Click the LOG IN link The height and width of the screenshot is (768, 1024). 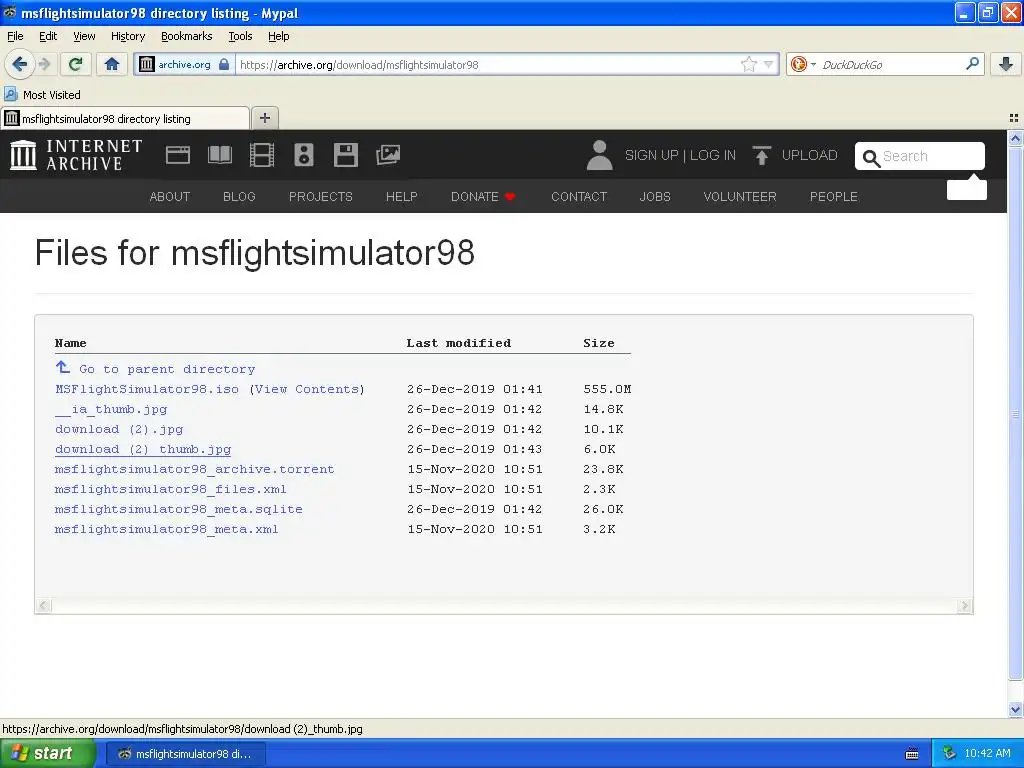click(x=712, y=155)
